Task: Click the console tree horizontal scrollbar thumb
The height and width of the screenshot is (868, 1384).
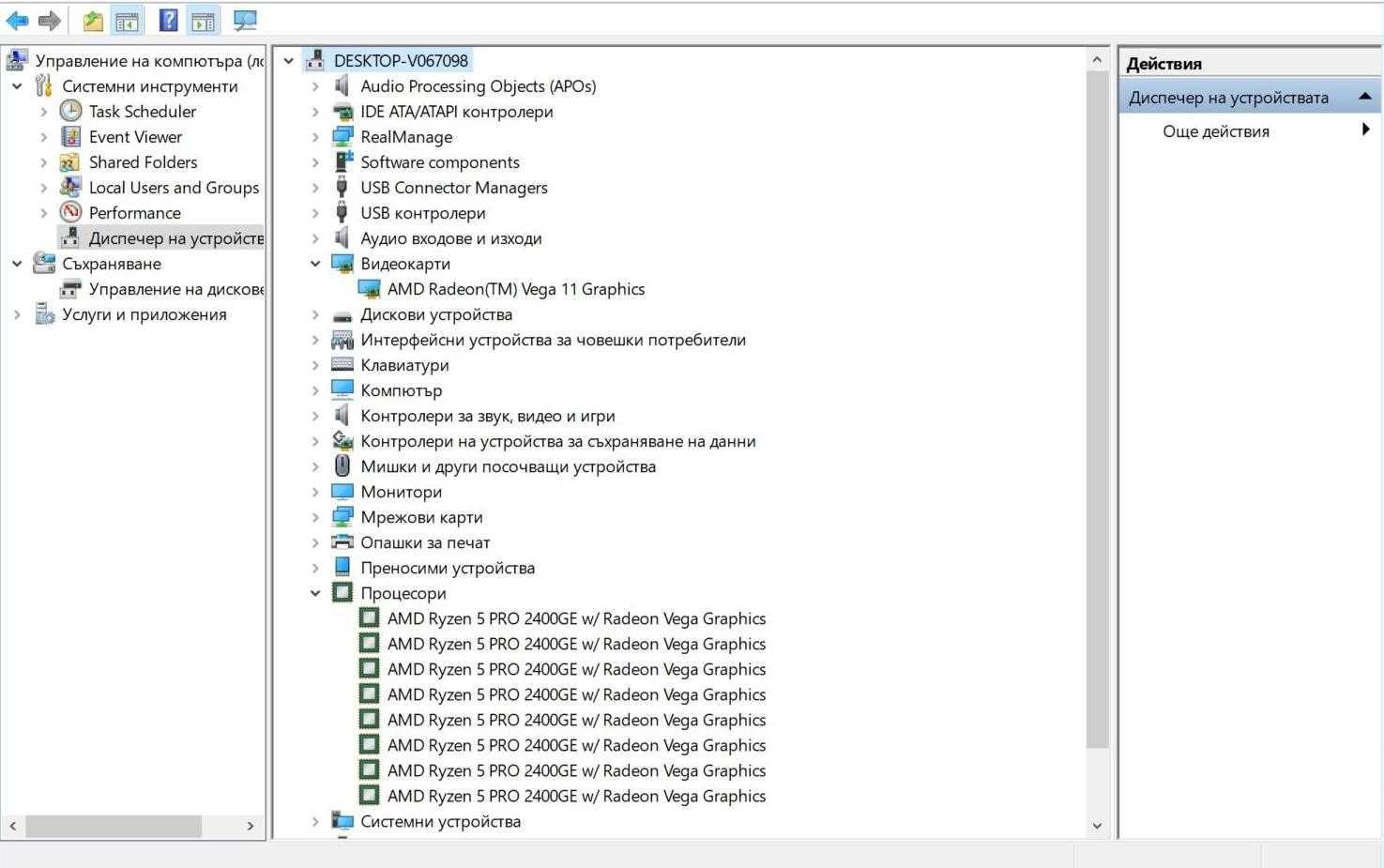Action: coord(114,826)
